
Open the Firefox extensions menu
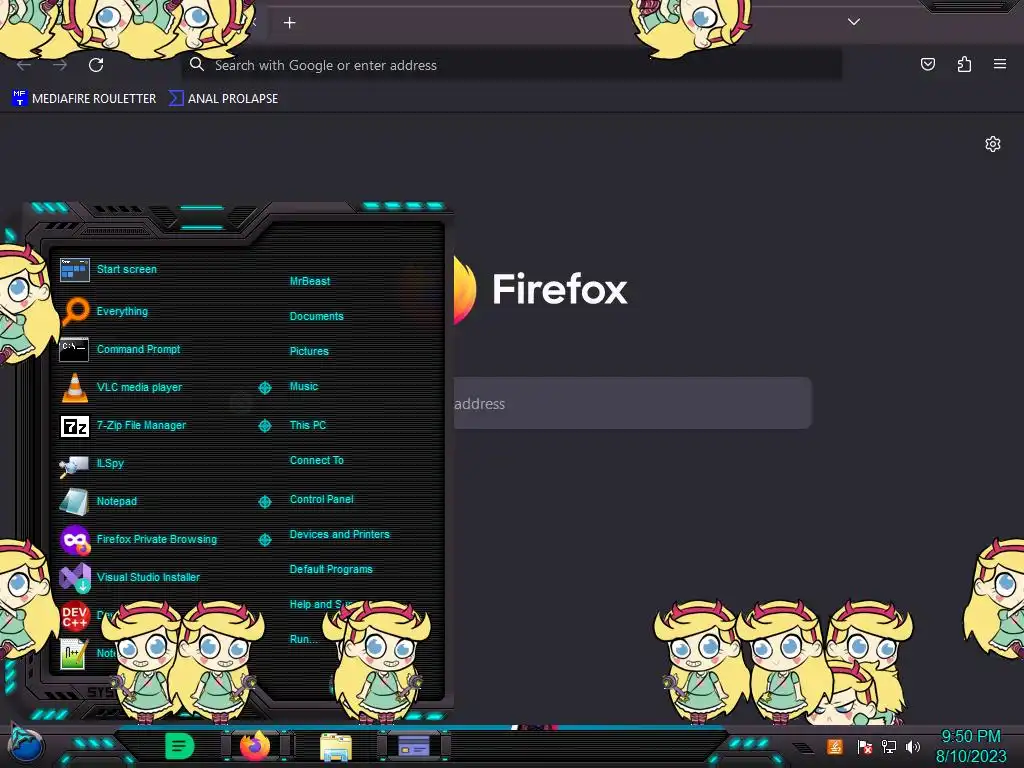[x=964, y=64]
